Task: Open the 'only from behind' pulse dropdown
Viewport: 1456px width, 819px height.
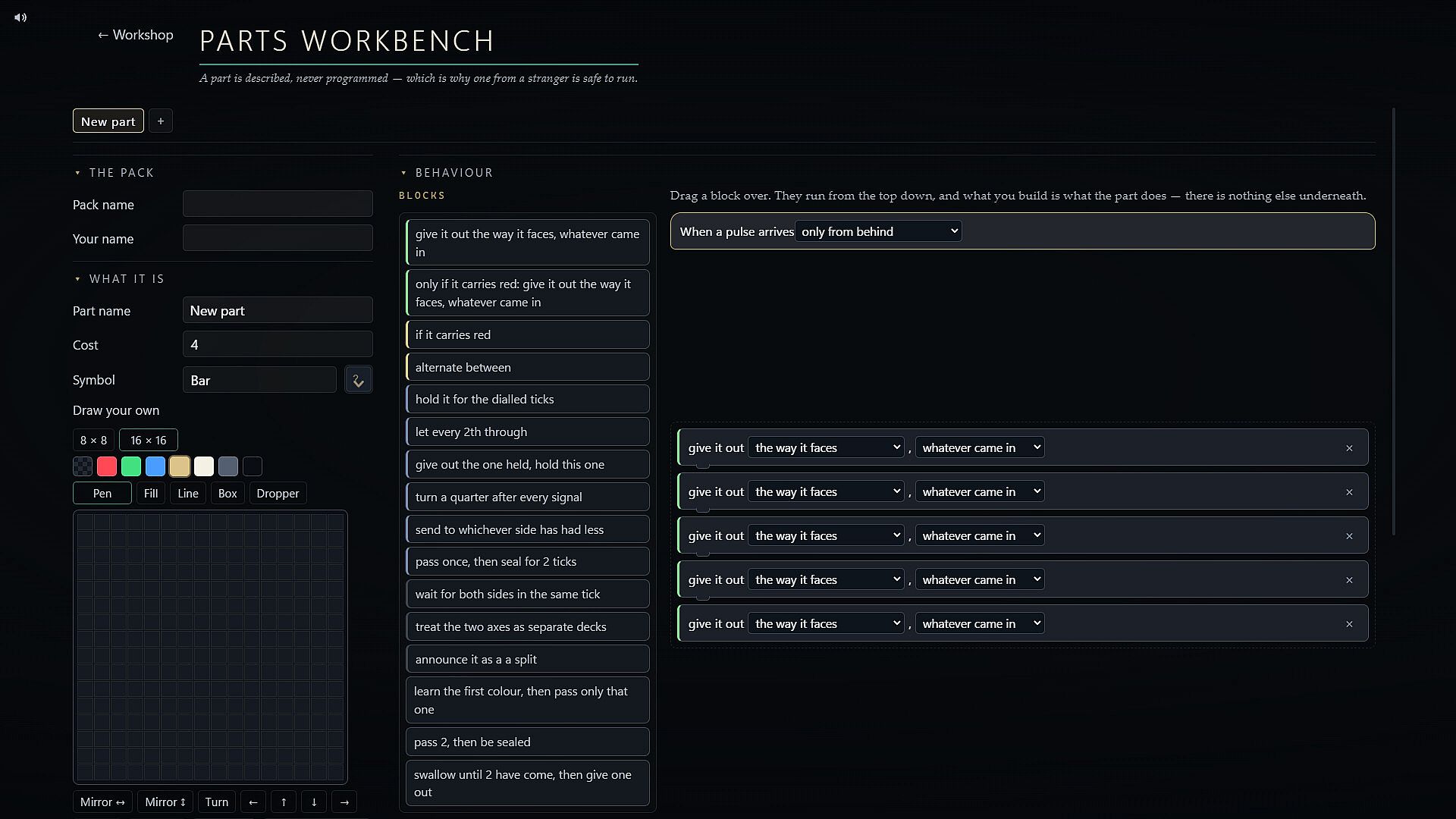Action: [x=879, y=231]
